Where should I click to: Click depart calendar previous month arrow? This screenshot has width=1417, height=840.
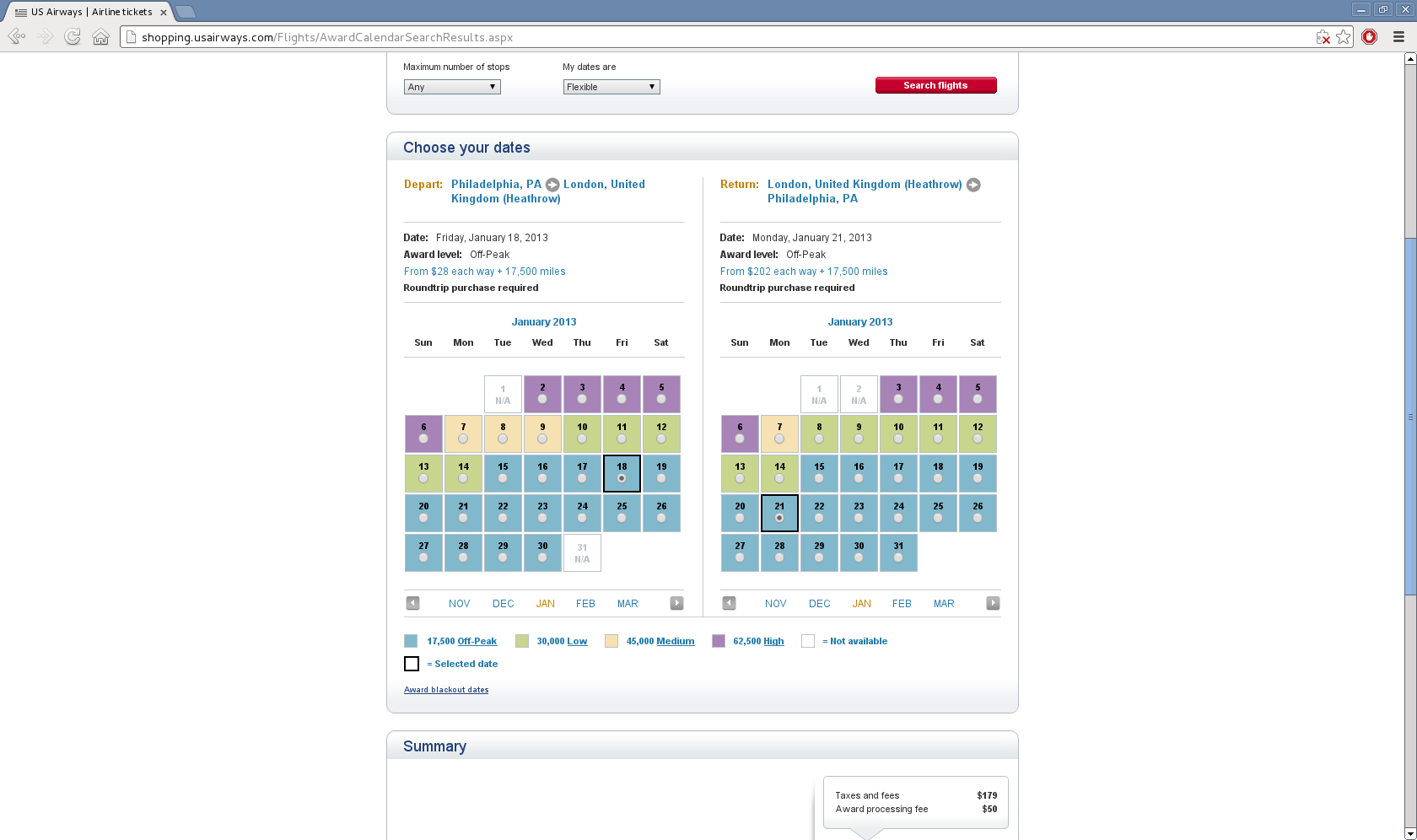[x=412, y=603]
